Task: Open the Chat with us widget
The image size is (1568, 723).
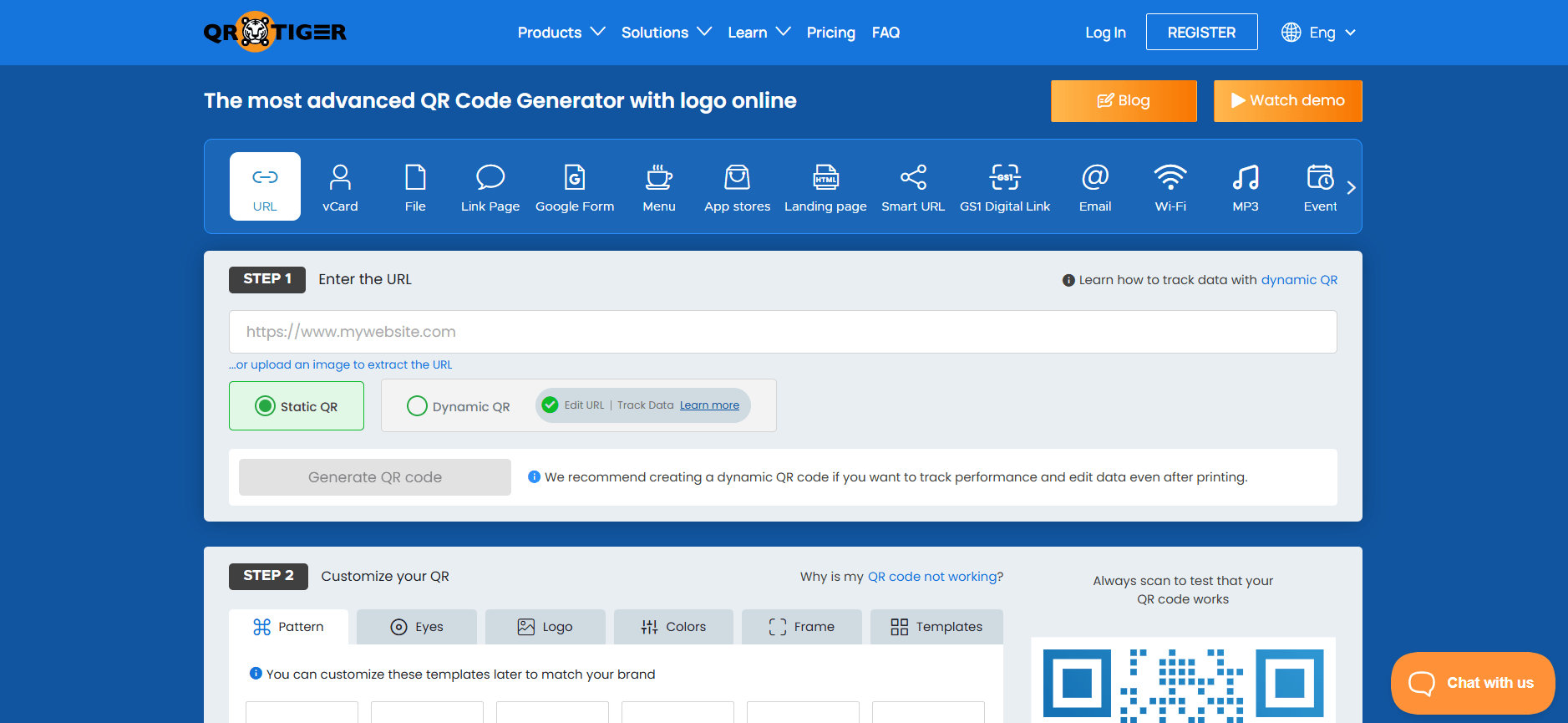Action: click(x=1473, y=683)
